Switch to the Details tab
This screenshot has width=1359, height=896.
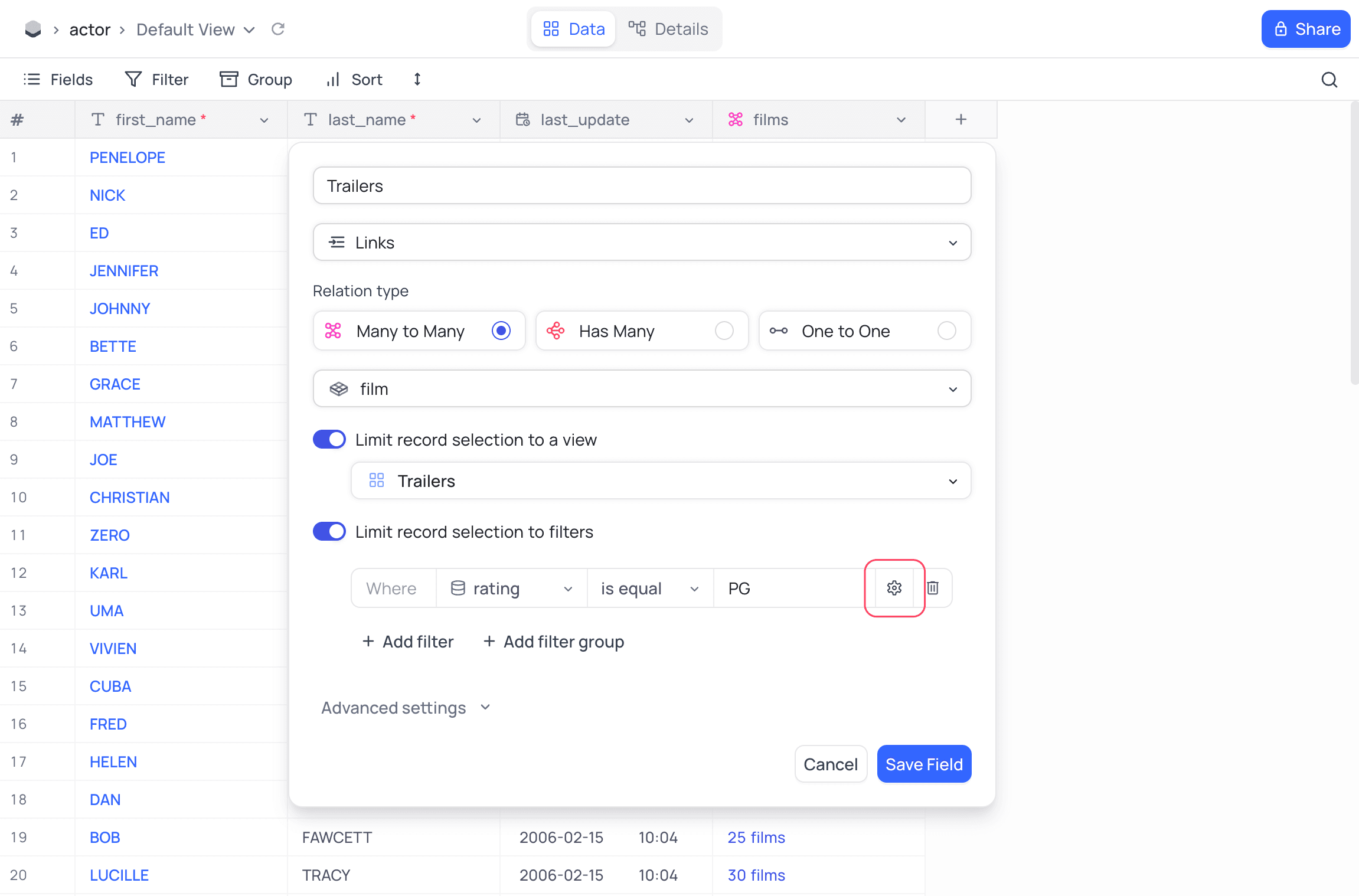(668, 29)
